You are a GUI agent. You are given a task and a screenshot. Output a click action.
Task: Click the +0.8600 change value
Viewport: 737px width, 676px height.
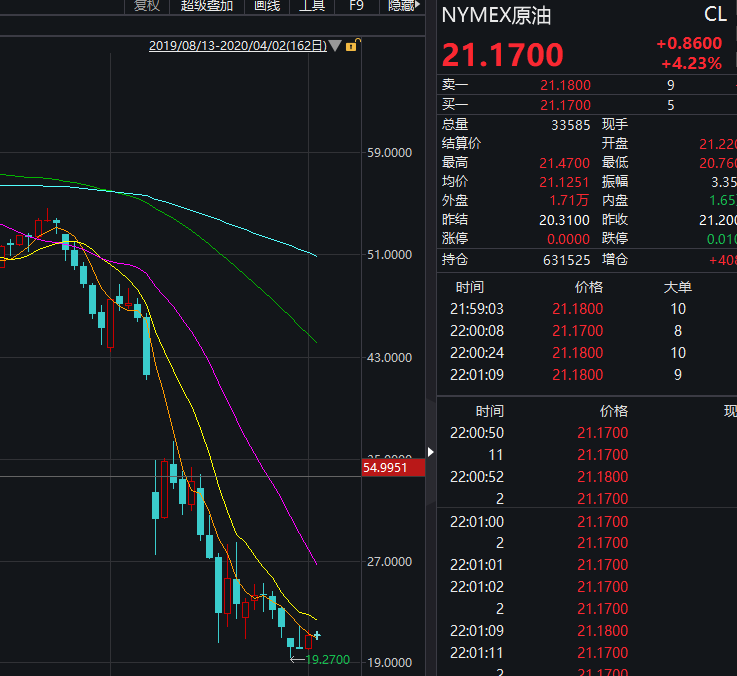pyautogui.click(x=689, y=43)
